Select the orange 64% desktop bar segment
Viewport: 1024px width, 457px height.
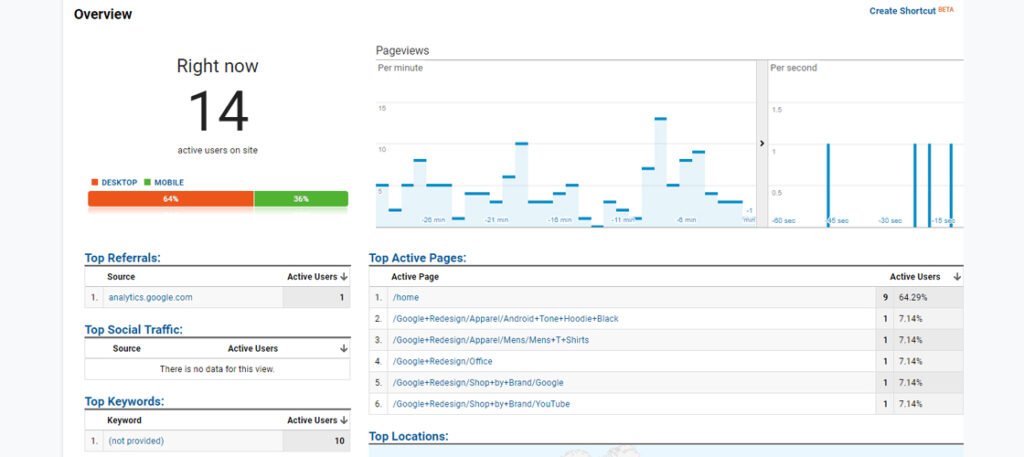tap(170, 199)
